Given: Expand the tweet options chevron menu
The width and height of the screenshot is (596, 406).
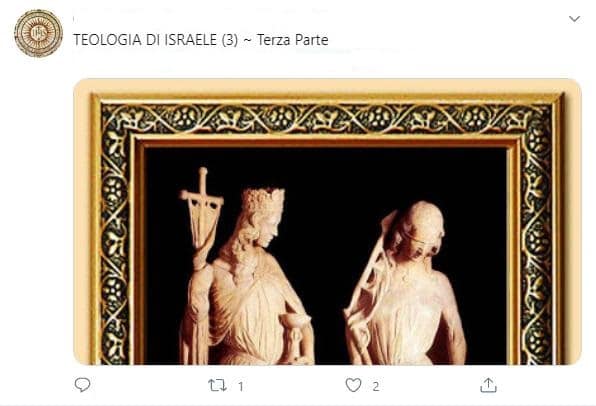Looking at the screenshot, I should [574, 19].
